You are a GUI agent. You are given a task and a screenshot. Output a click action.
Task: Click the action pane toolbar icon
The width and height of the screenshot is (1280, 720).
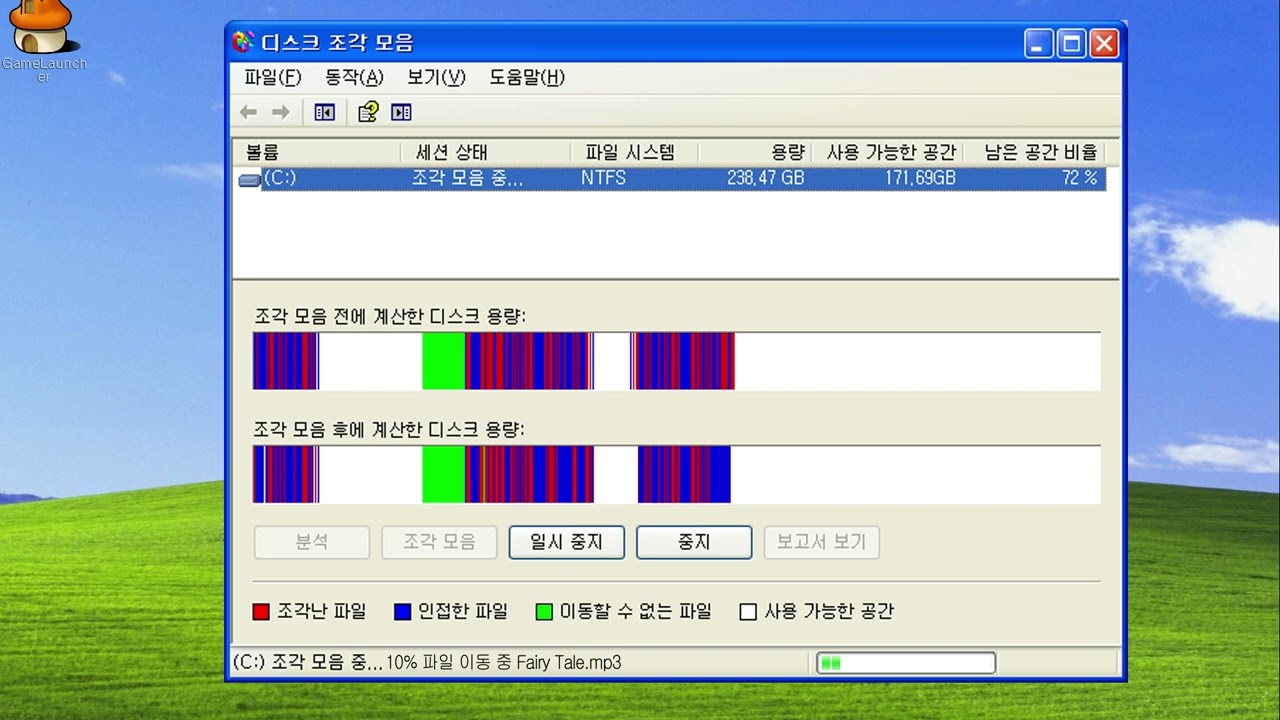click(401, 112)
